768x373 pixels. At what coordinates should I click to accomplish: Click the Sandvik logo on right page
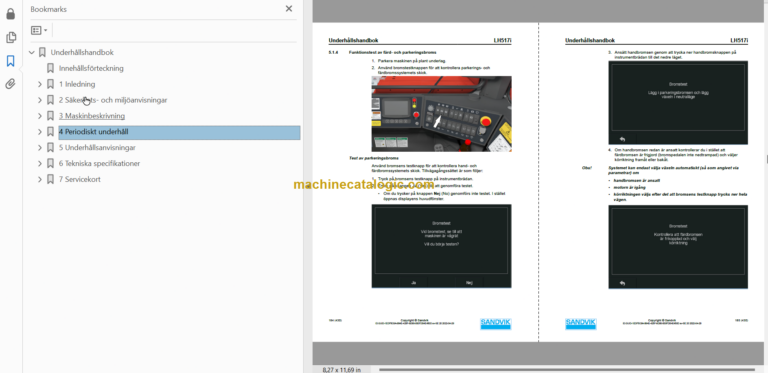pyautogui.click(x=580, y=324)
